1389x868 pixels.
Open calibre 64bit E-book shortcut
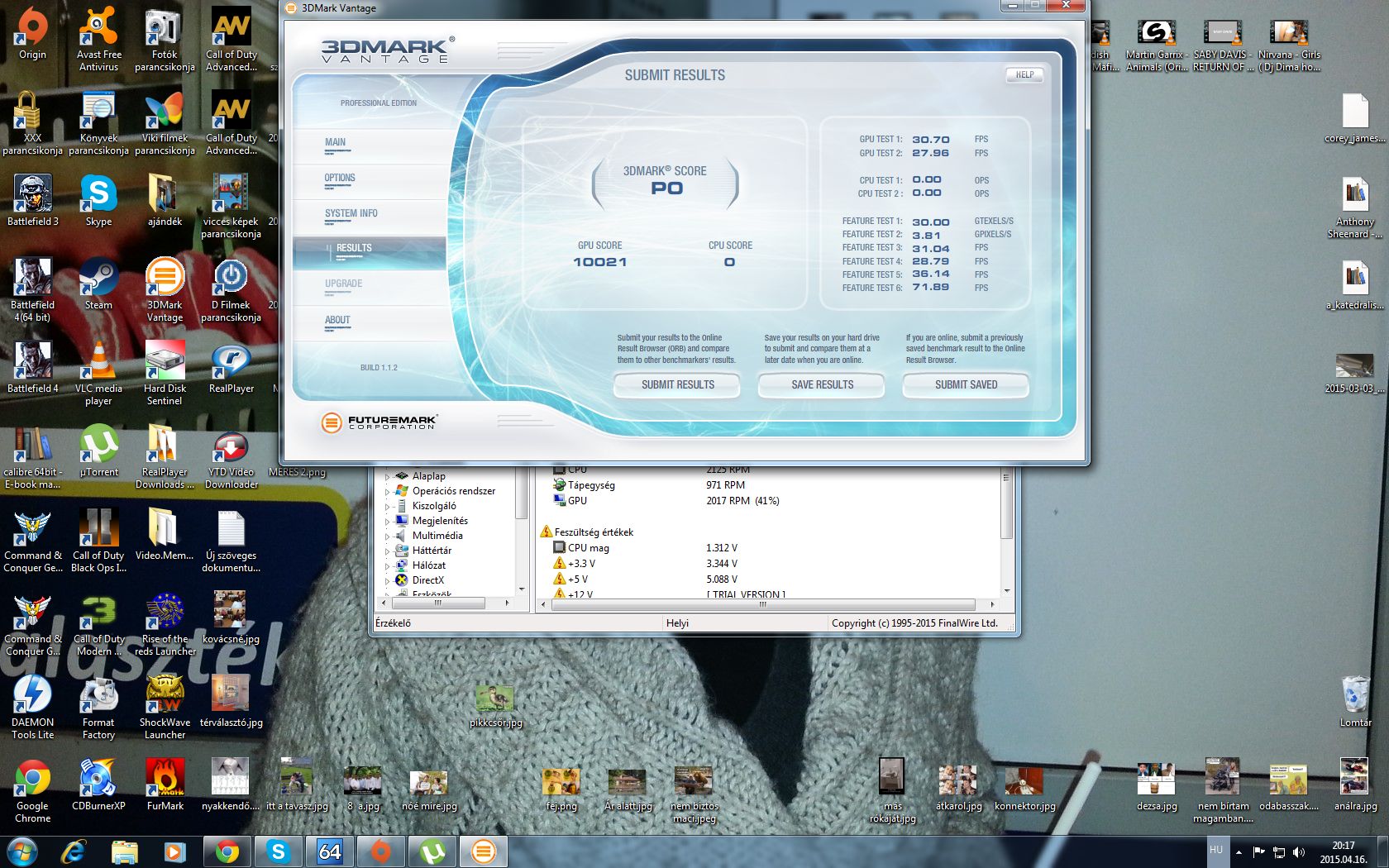[x=32, y=456]
